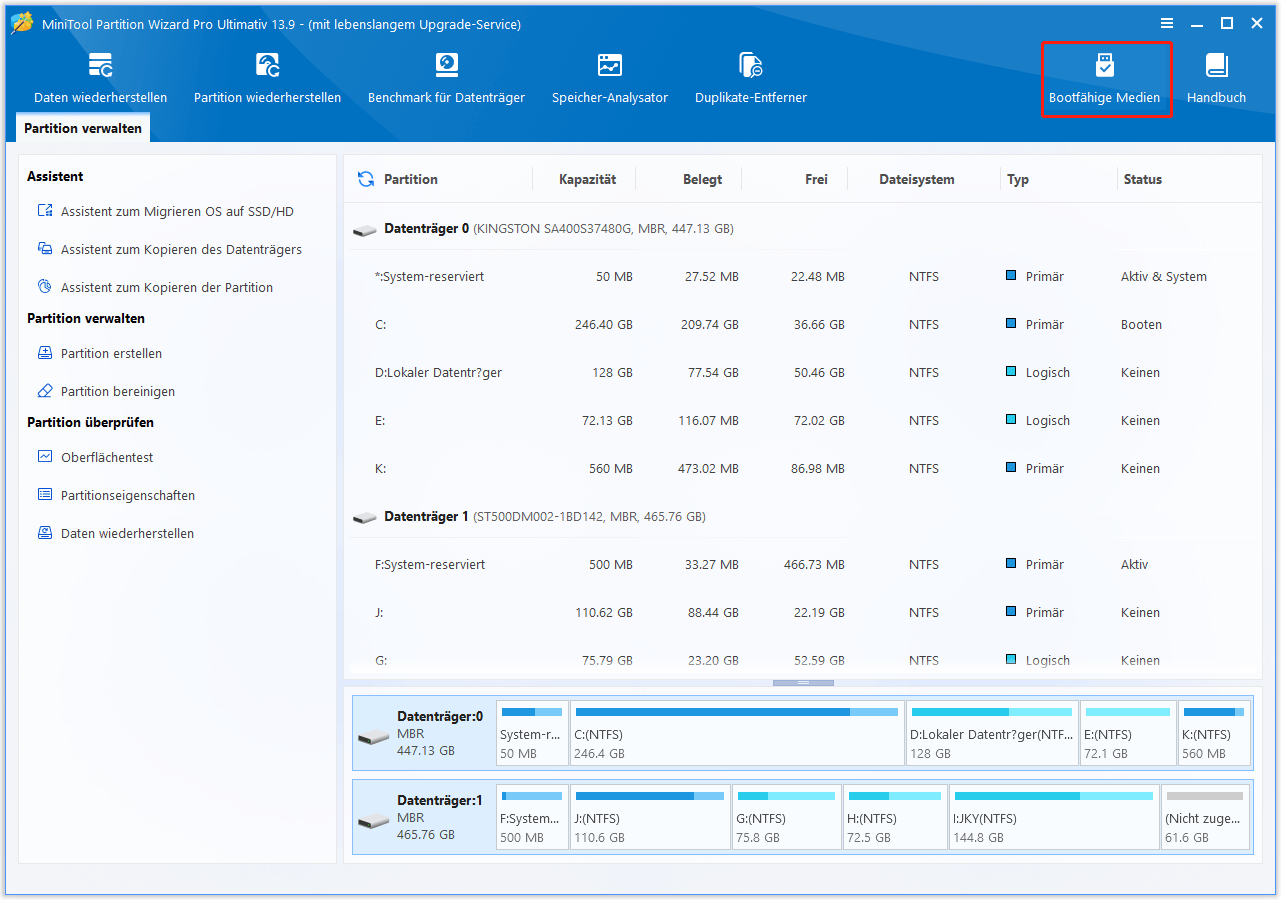Launch Partition wiederherstellen tool
The width and height of the screenshot is (1281, 900).
[x=267, y=79]
